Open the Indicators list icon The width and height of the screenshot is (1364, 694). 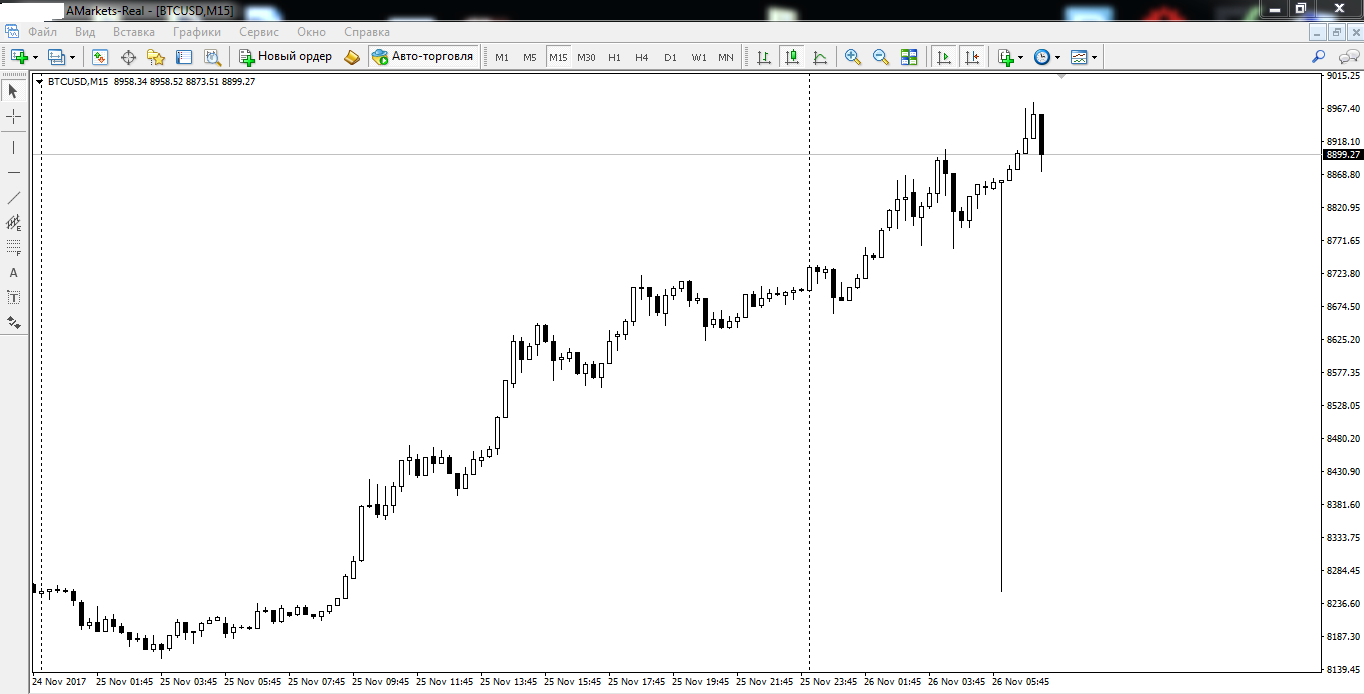click(1005, 57)
